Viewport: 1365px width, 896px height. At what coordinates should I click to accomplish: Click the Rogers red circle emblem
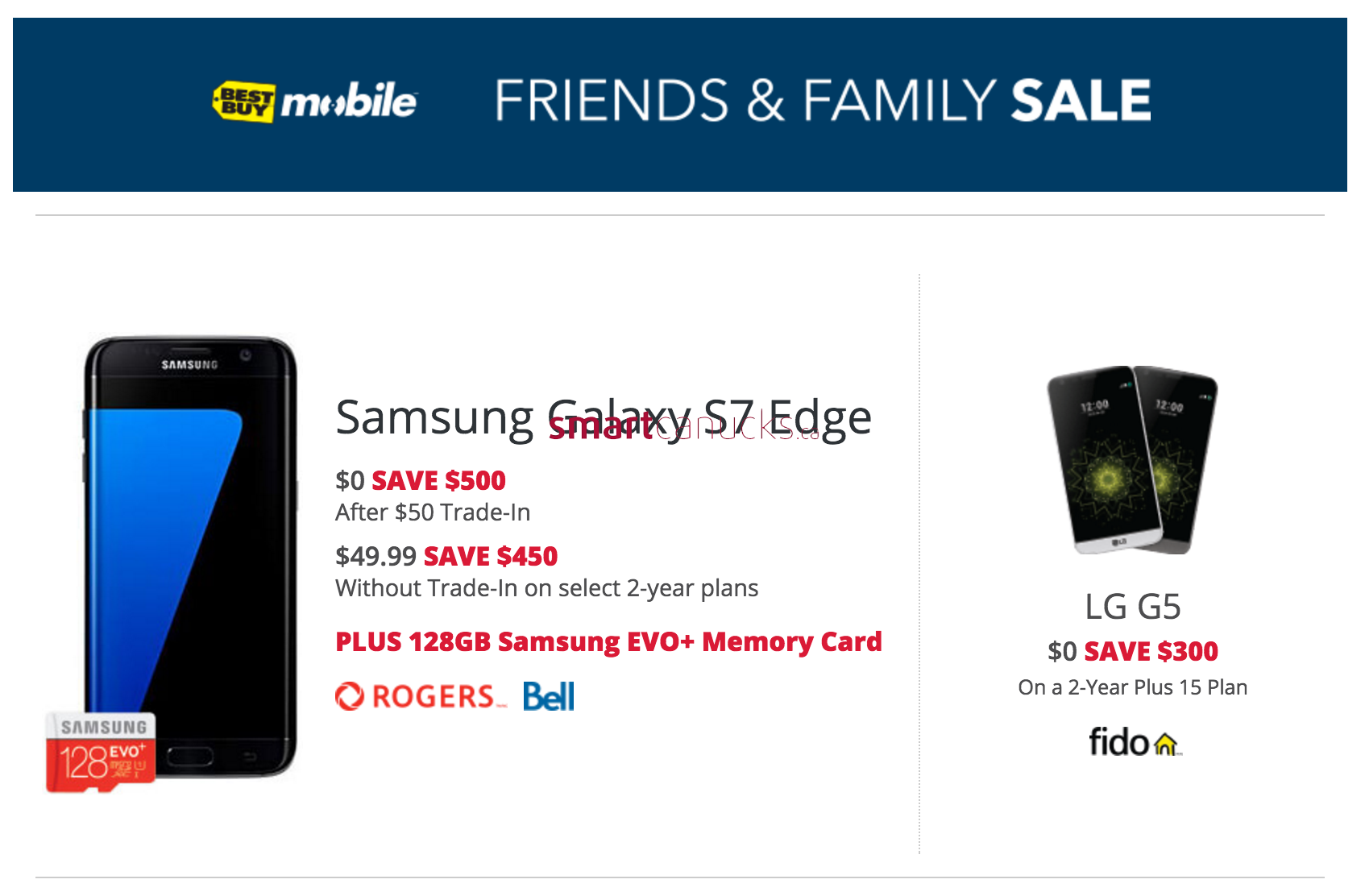point(350,696)
